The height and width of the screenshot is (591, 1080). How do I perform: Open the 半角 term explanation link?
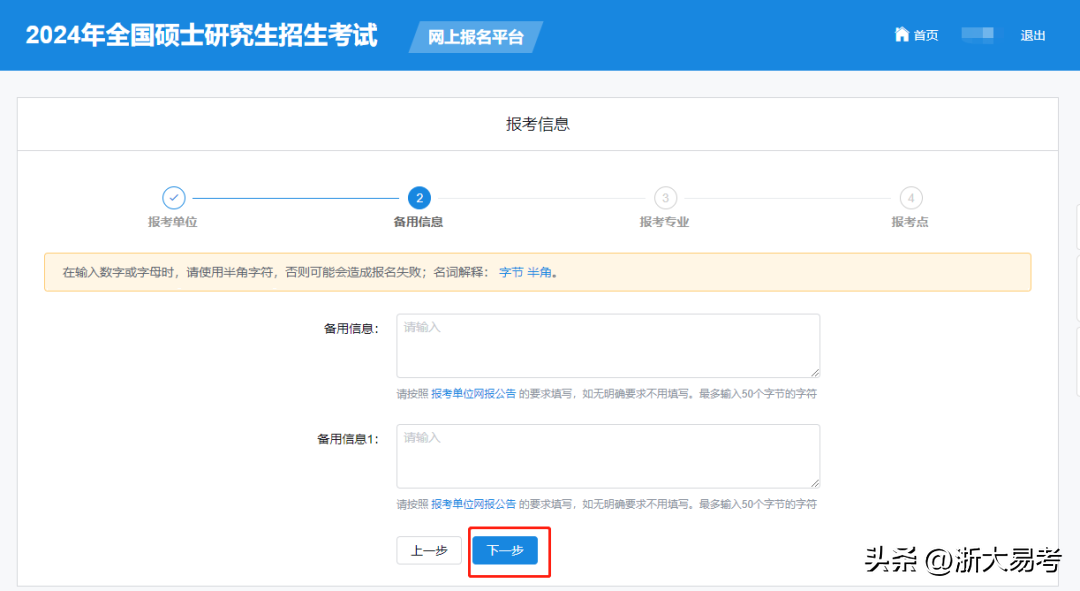(x=539, y=272)
